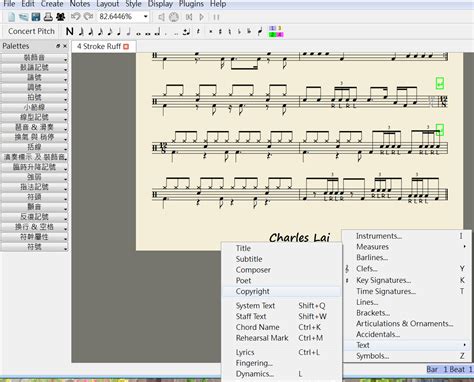Toggle the MIDI input icon
474x382 pixels.
(x=174, y=17)
